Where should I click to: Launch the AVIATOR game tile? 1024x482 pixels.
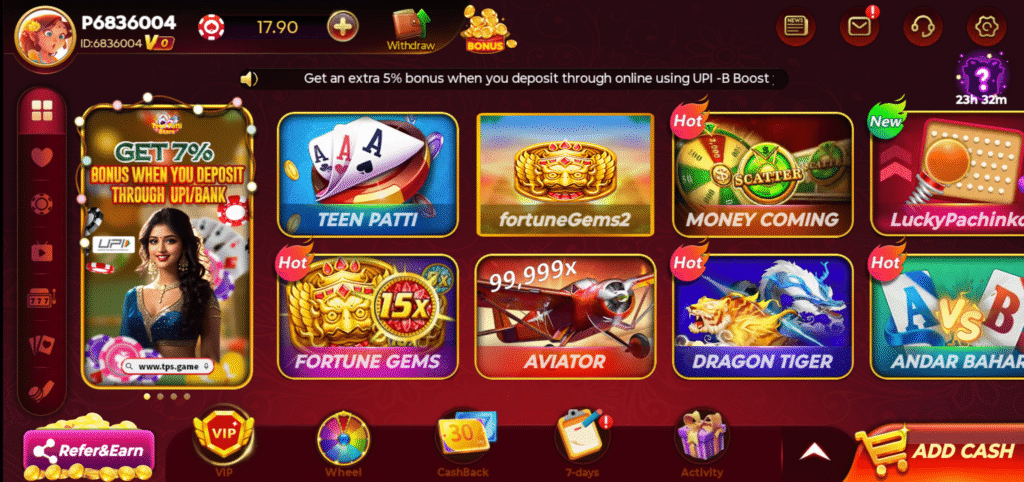coord(565,317)
